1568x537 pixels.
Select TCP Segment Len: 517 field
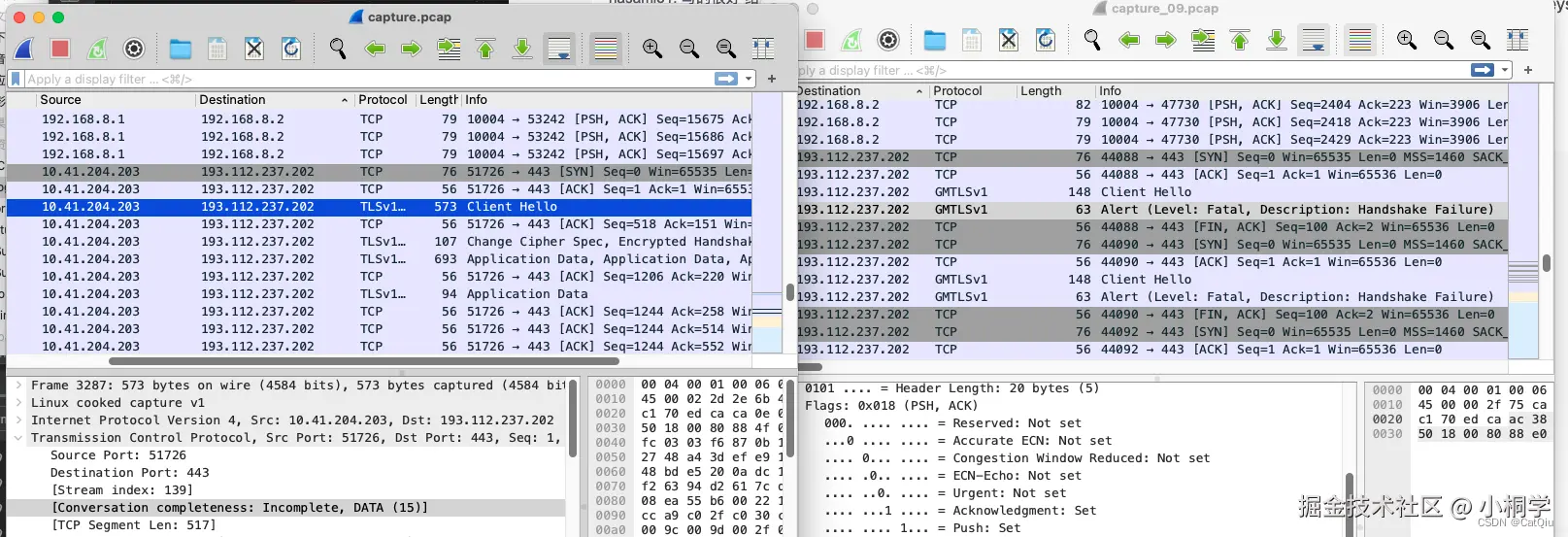(133, 525)
